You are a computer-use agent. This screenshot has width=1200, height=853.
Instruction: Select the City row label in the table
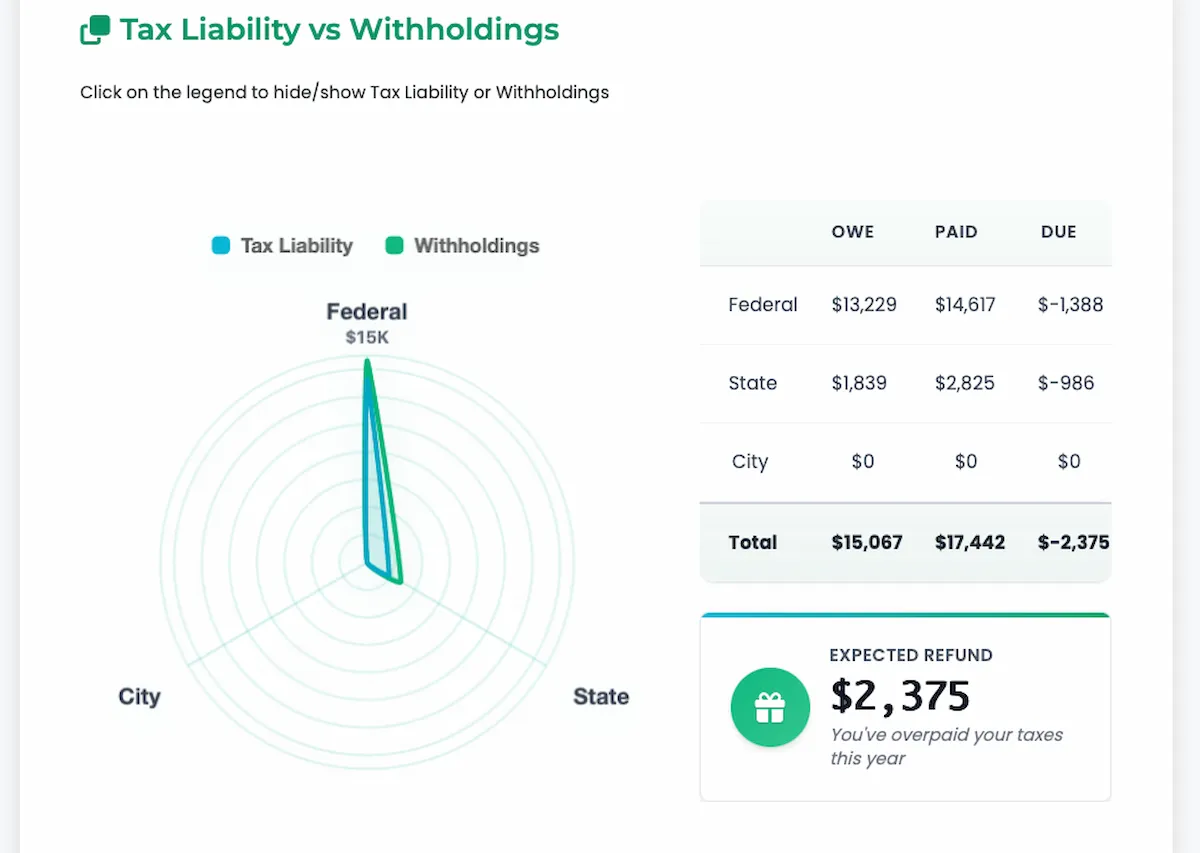(750, 462)
